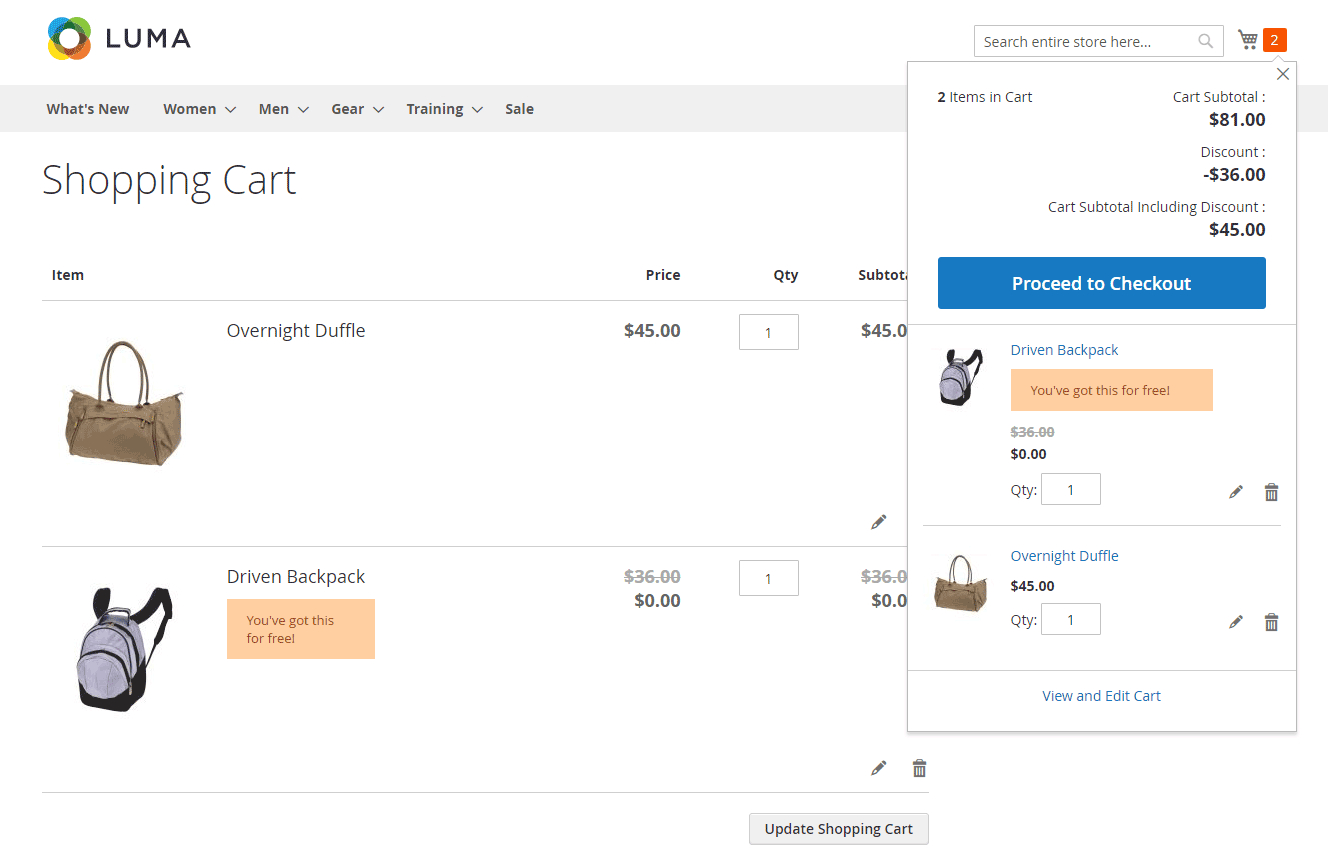The height and width of the screenshot is (851, 1328).
Task: Click the Luma logo
Action: tap(118, 39)
